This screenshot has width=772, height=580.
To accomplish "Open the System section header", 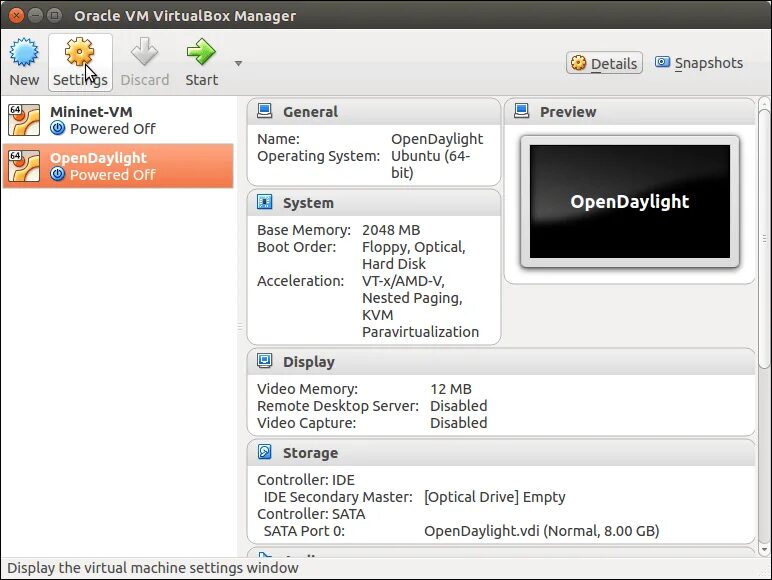I will click(374, 203).
